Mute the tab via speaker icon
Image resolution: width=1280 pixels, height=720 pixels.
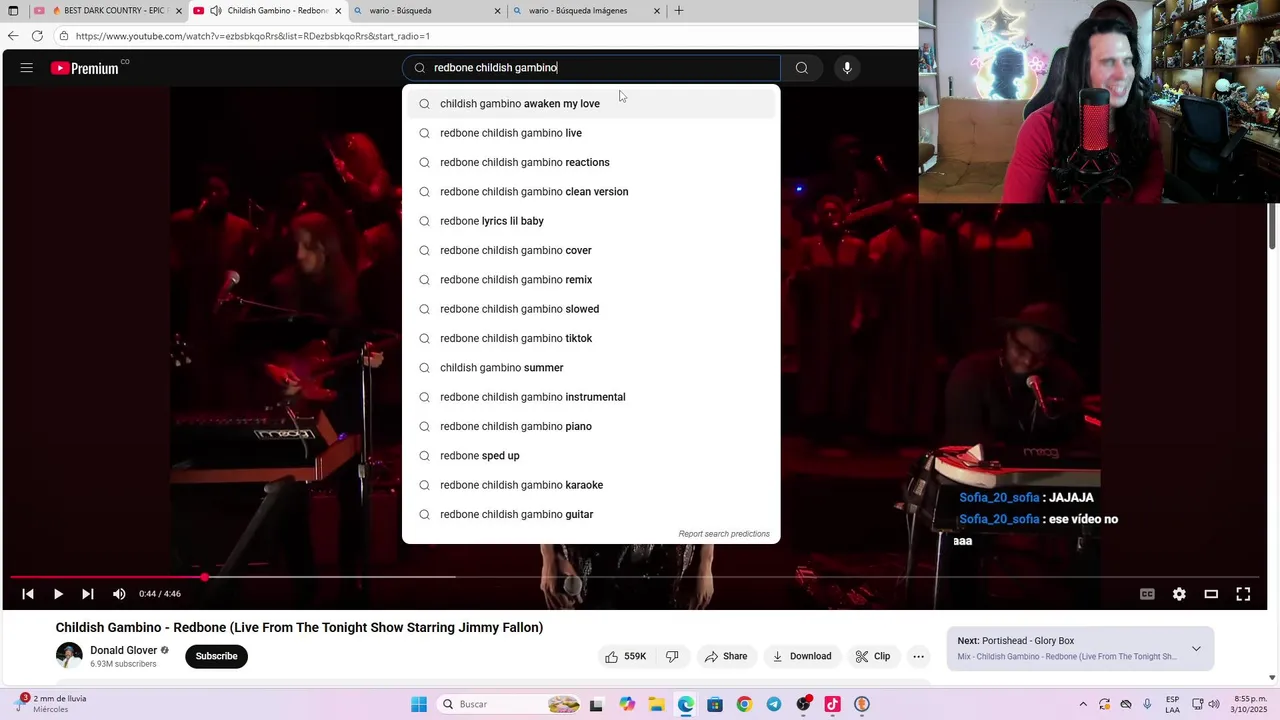pyautogui.click(x=215, y=11)
